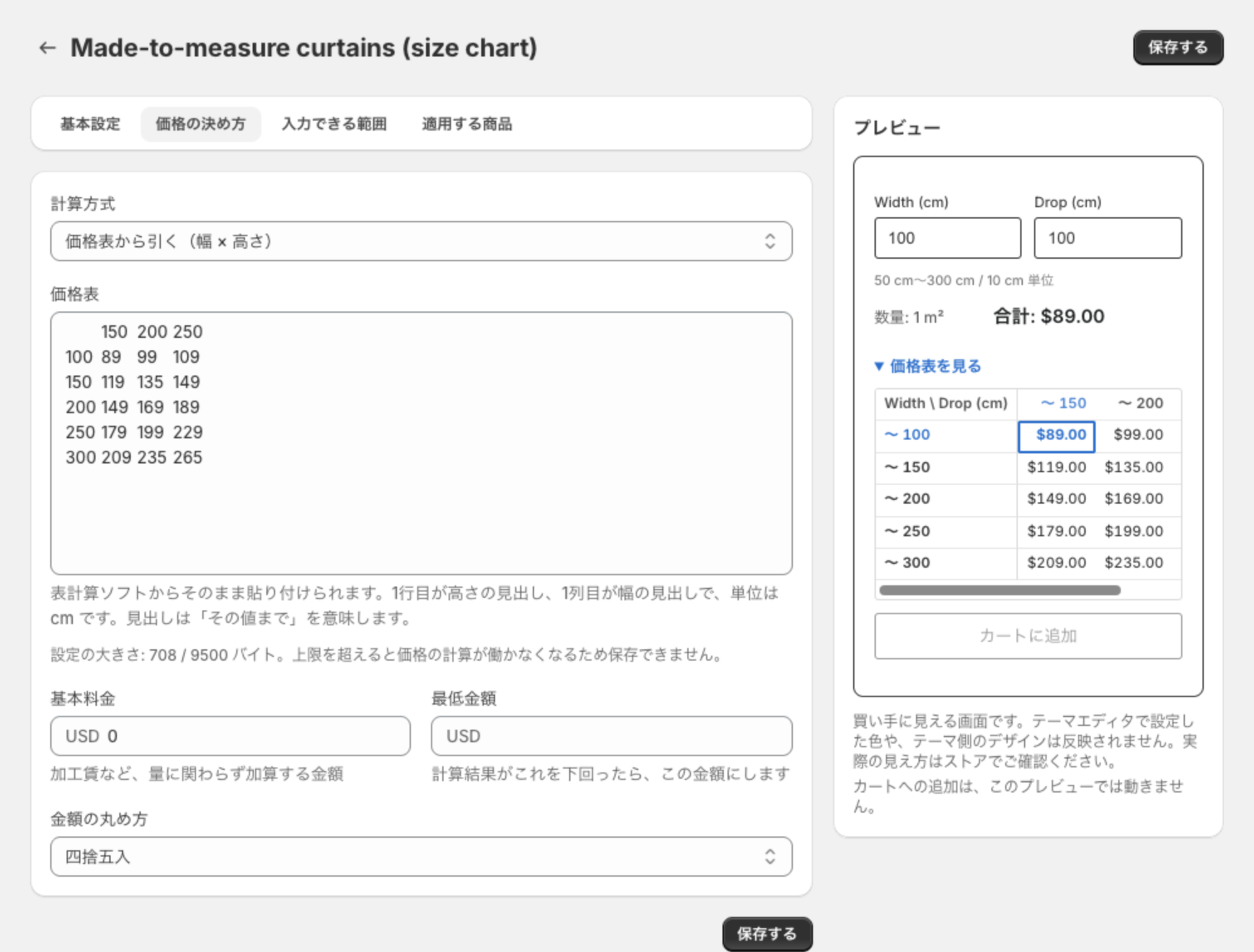The height and width of the screenshot is (952, 1254).
Task: Click the top-right 保存する button
Action: point(1177,48)
